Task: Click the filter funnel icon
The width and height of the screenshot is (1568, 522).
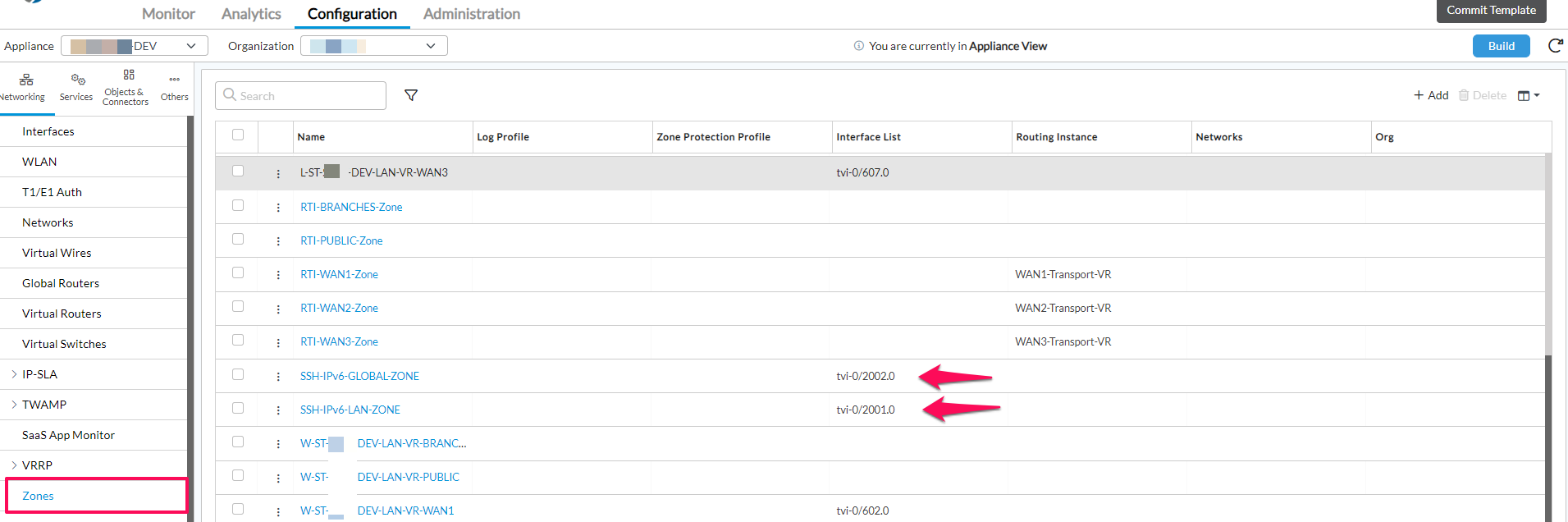Action: 411,95
